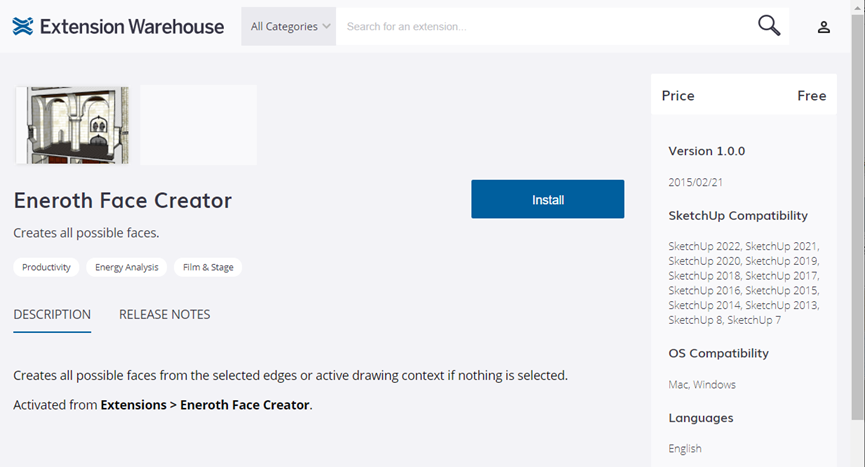Viewport: 865px width, 467px height.
Task: Click the Price label in sidebar
Action: [x=678, y=96]
